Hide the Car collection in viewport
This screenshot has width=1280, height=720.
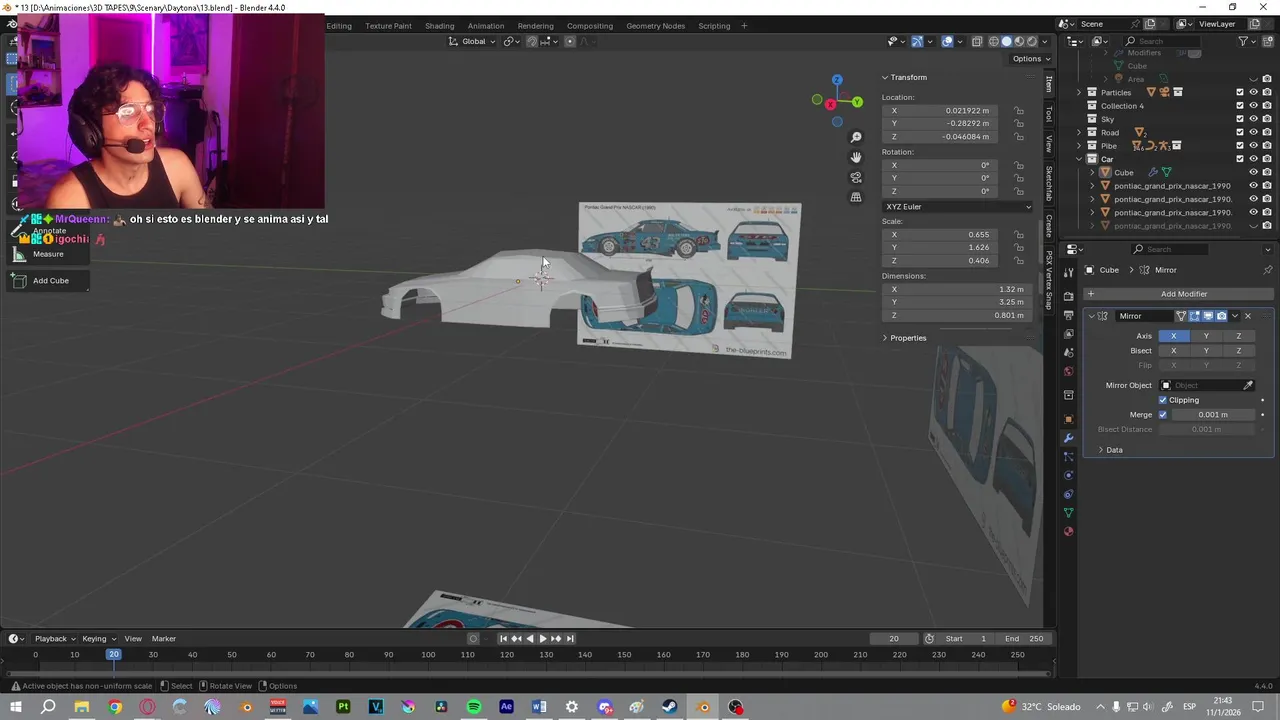1253,159
